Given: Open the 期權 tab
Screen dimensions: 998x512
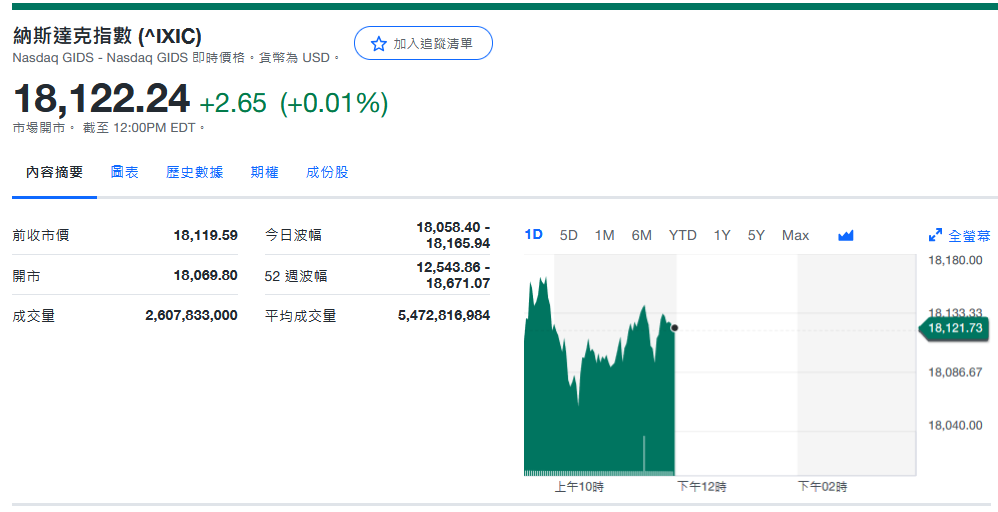Looking at the screenshot, I should pos(264,172).
